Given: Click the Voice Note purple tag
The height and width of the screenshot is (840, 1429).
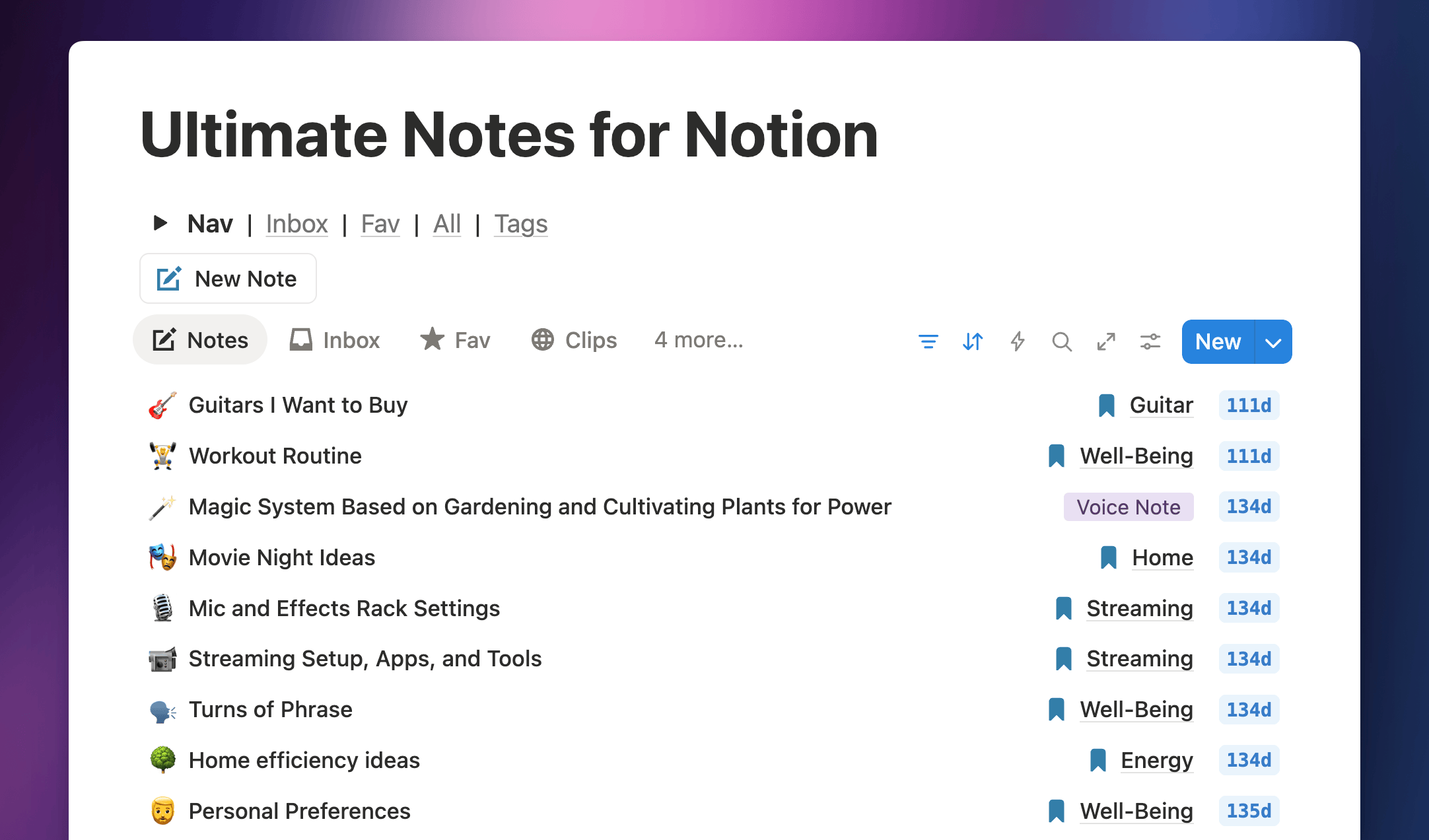Looking at the screenshot, I should (1128, 507).
